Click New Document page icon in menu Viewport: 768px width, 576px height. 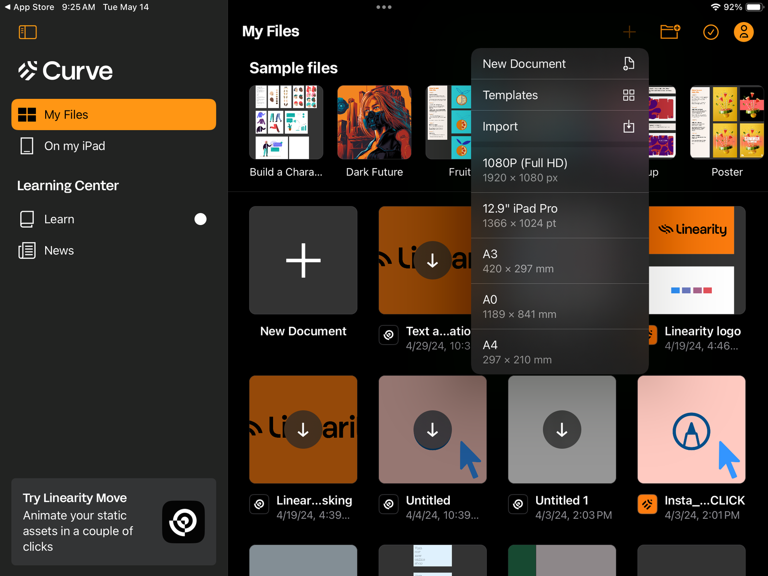pos(628,64)
